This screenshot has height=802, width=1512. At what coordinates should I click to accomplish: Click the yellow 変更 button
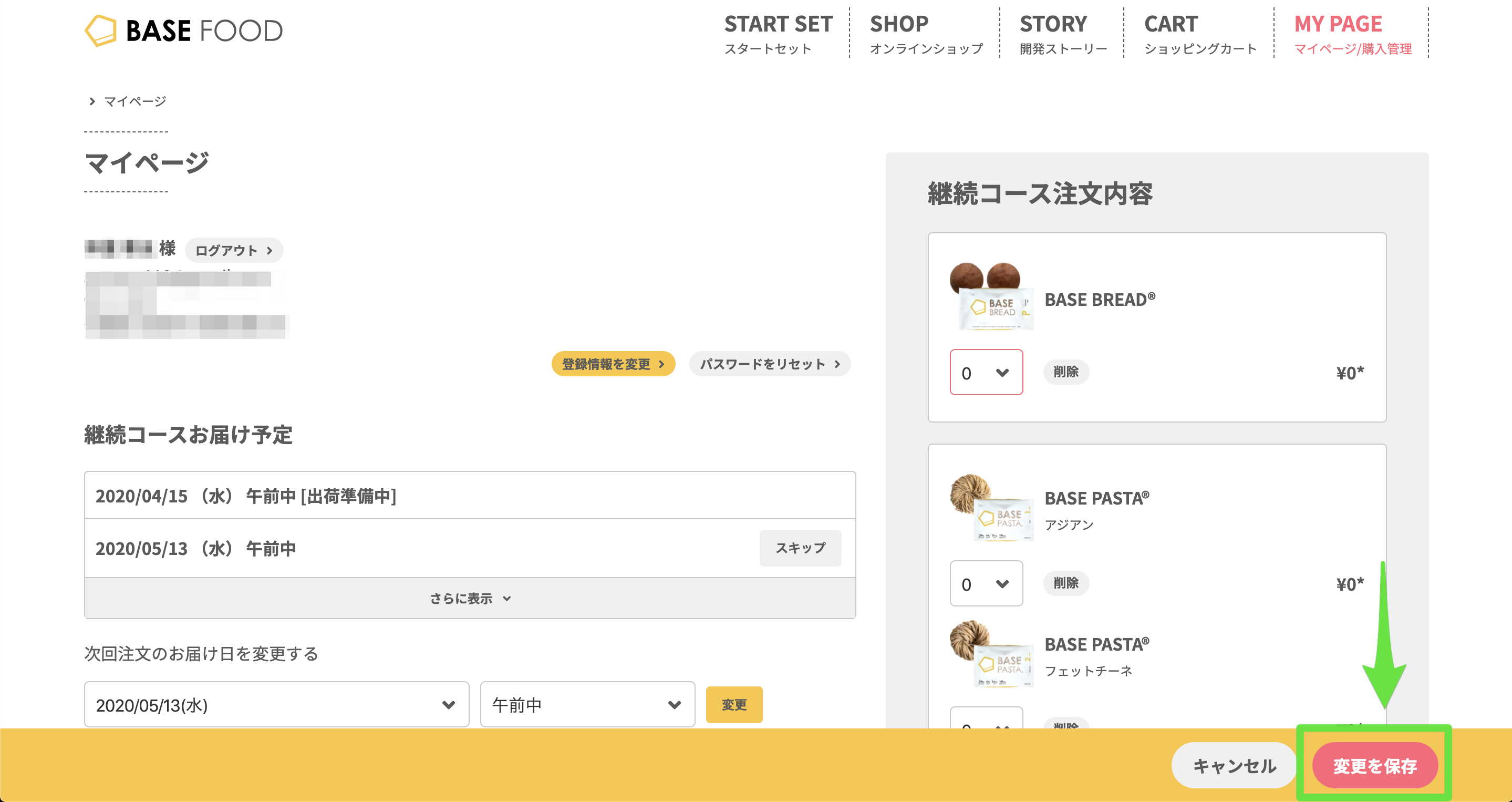[x=734, y=705]
